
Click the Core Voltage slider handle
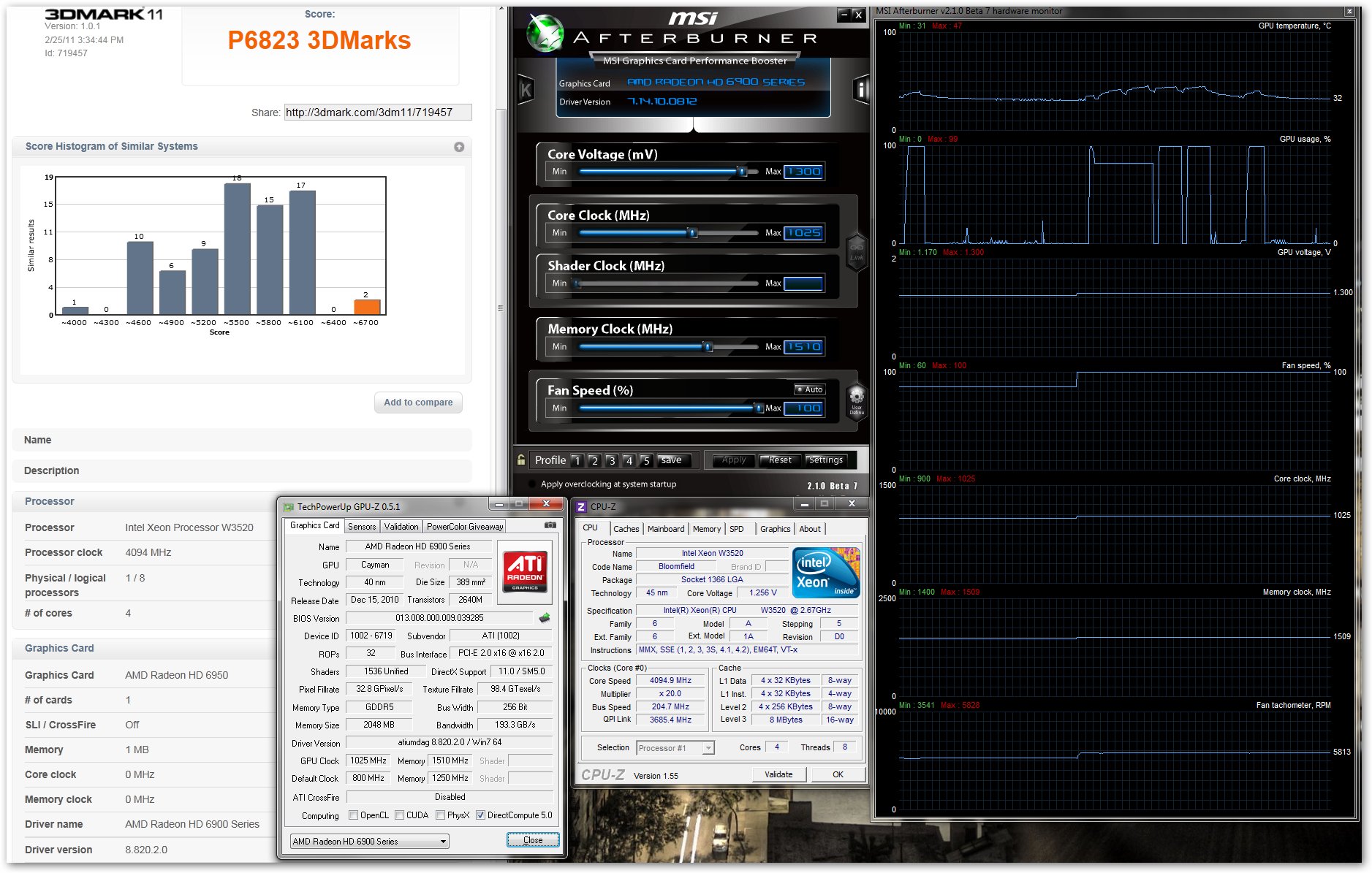click(x=743, y=172)
